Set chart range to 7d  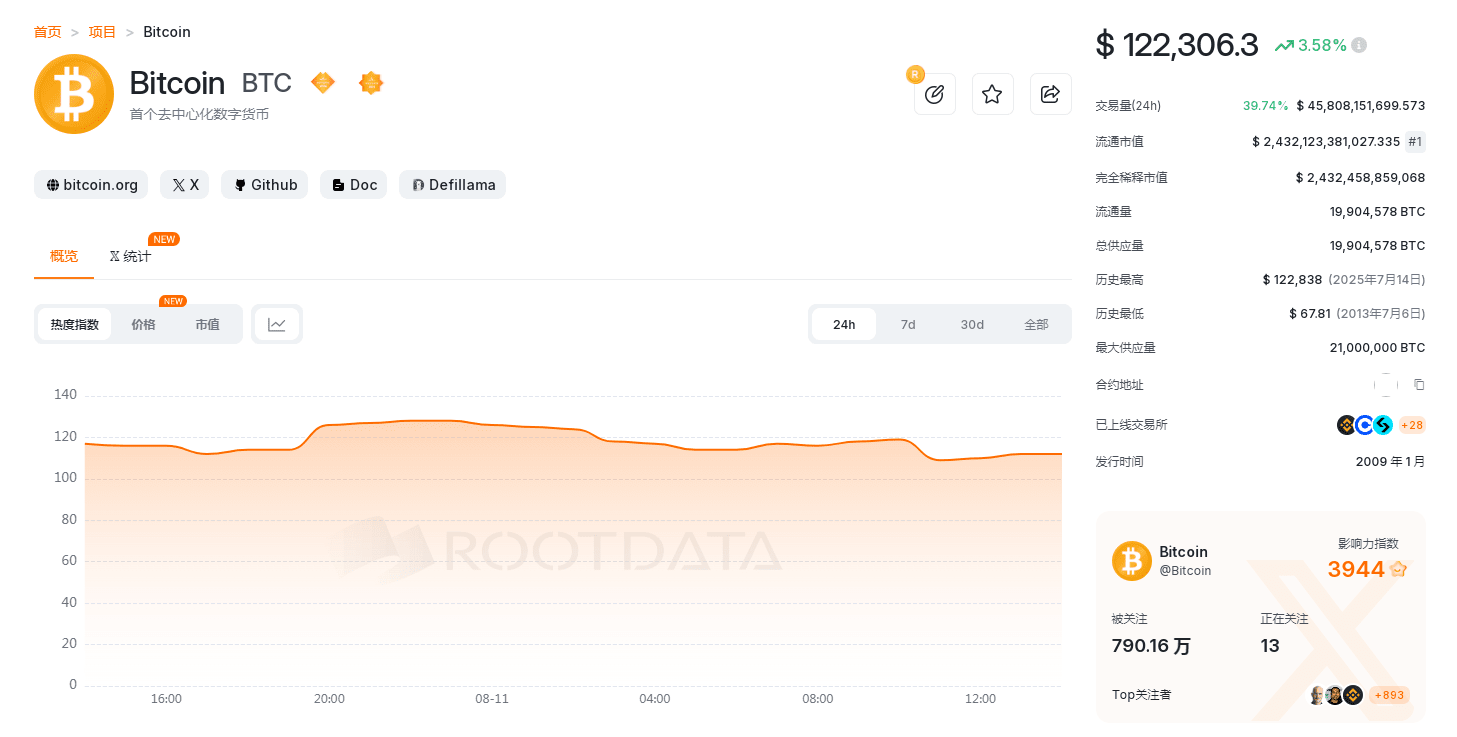(x=908, y=325)
